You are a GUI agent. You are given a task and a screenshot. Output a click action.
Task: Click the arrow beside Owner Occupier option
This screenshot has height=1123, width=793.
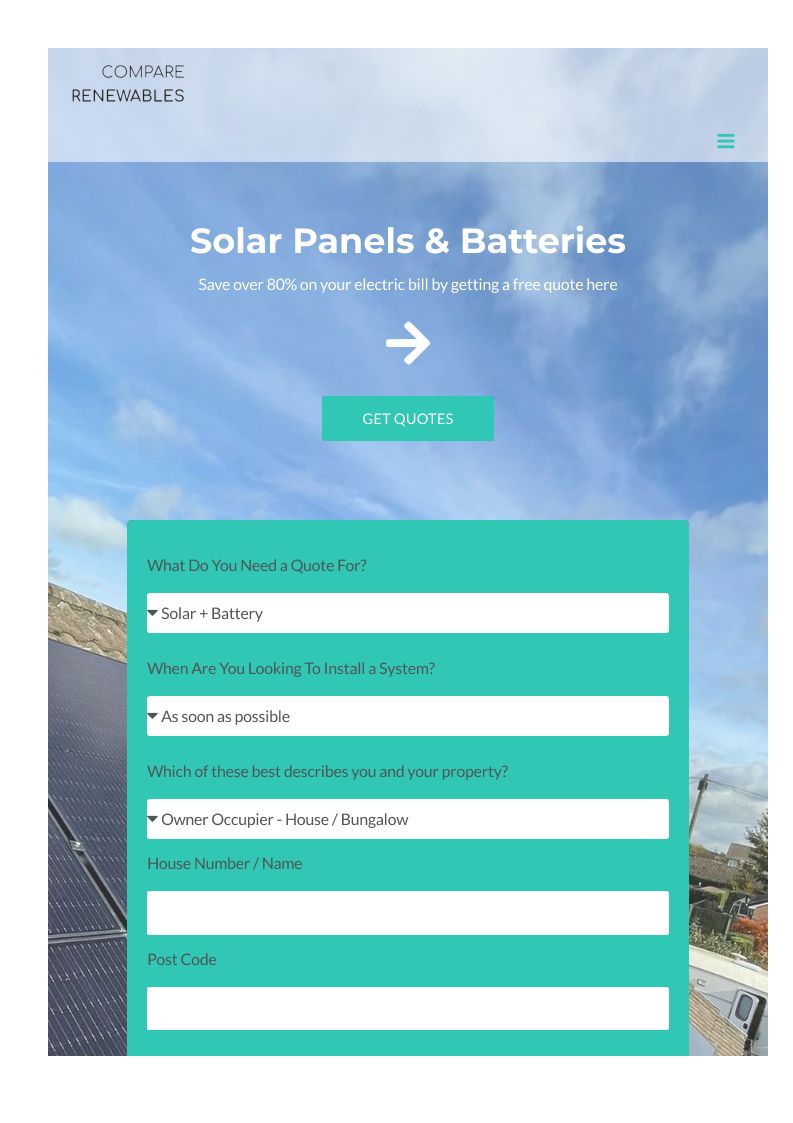pos(153,819)
